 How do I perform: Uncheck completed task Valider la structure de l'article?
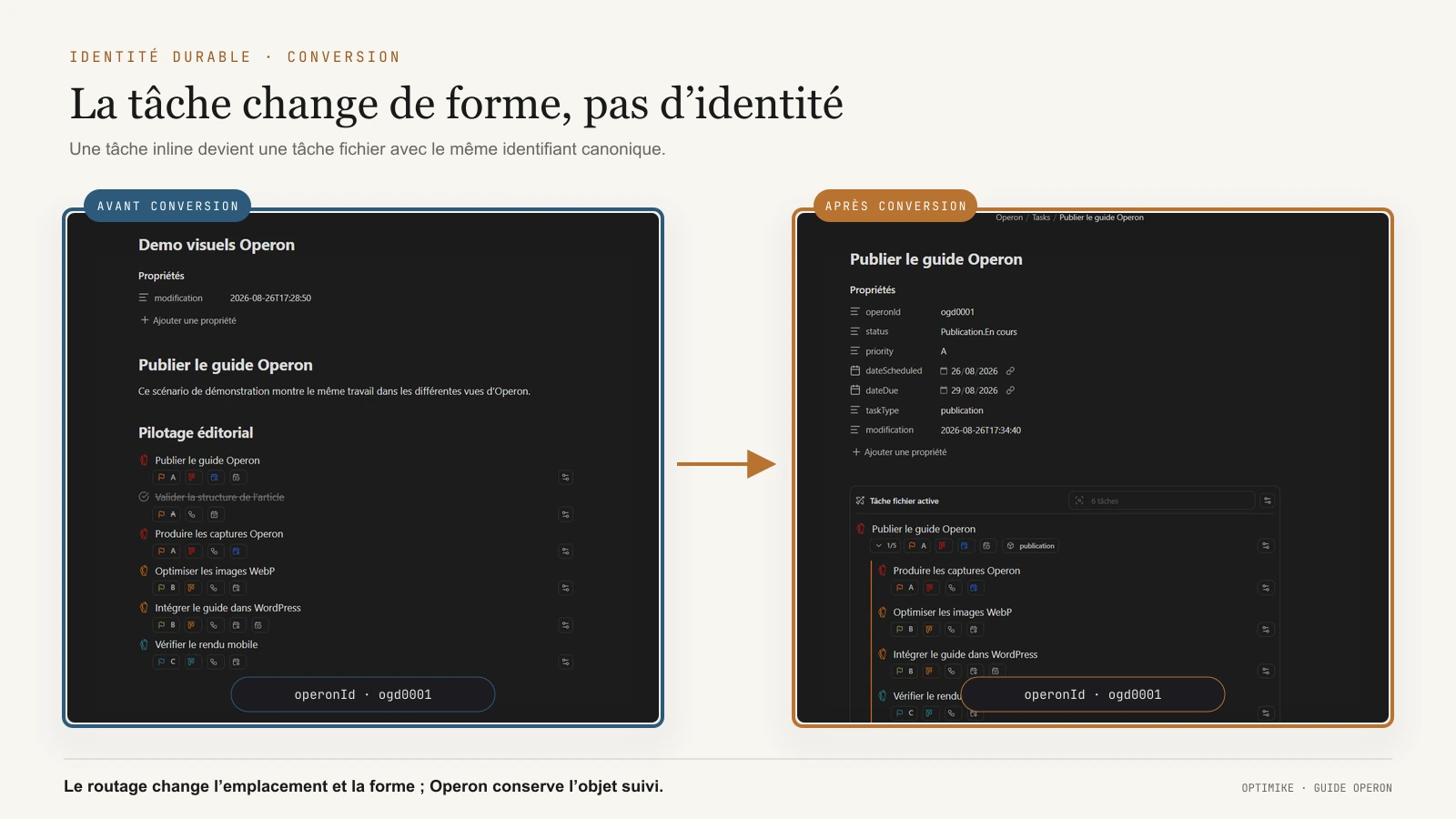coord(144,497)
